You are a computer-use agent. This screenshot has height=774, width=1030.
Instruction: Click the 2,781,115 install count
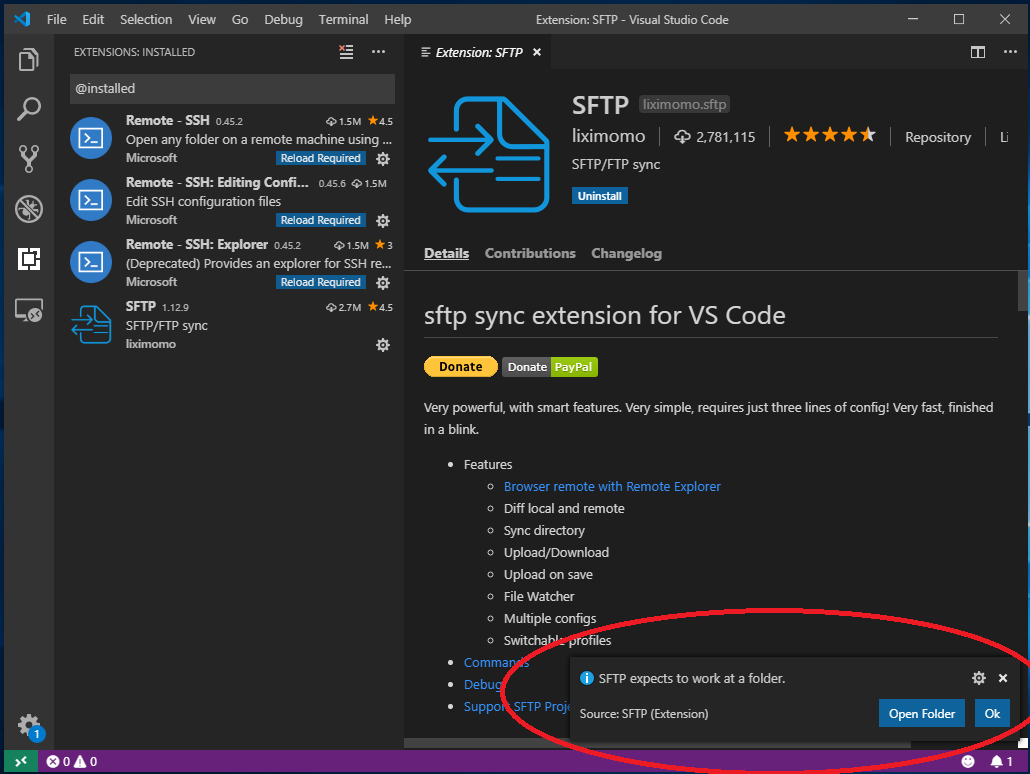[715, 137]
